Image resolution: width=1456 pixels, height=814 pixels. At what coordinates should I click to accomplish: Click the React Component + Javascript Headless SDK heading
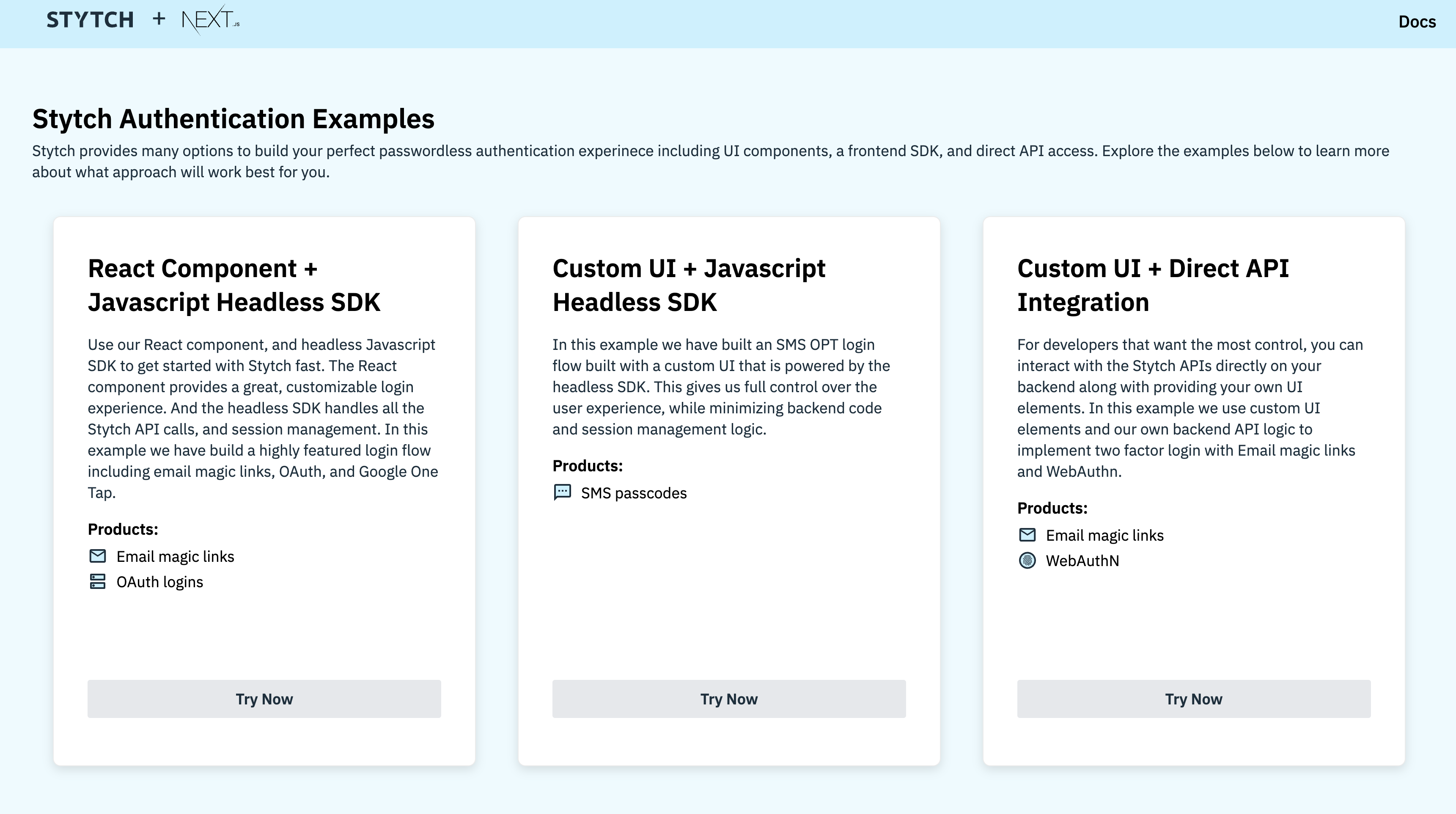[x=234, y=285]
